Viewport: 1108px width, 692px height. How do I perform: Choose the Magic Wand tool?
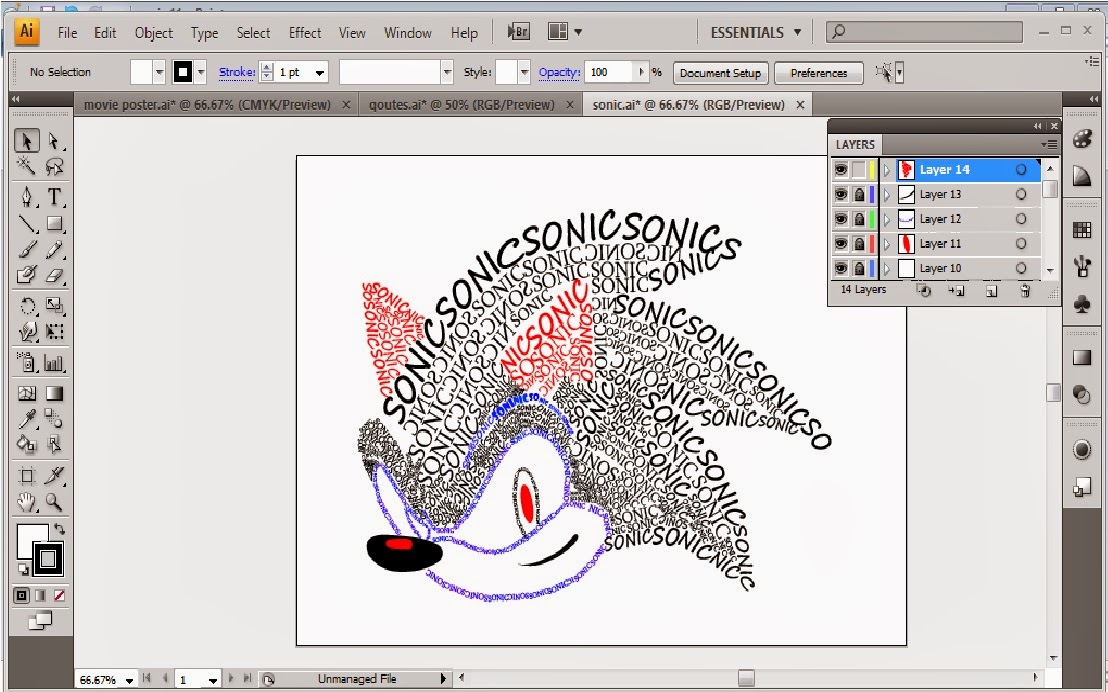point(27,166)
